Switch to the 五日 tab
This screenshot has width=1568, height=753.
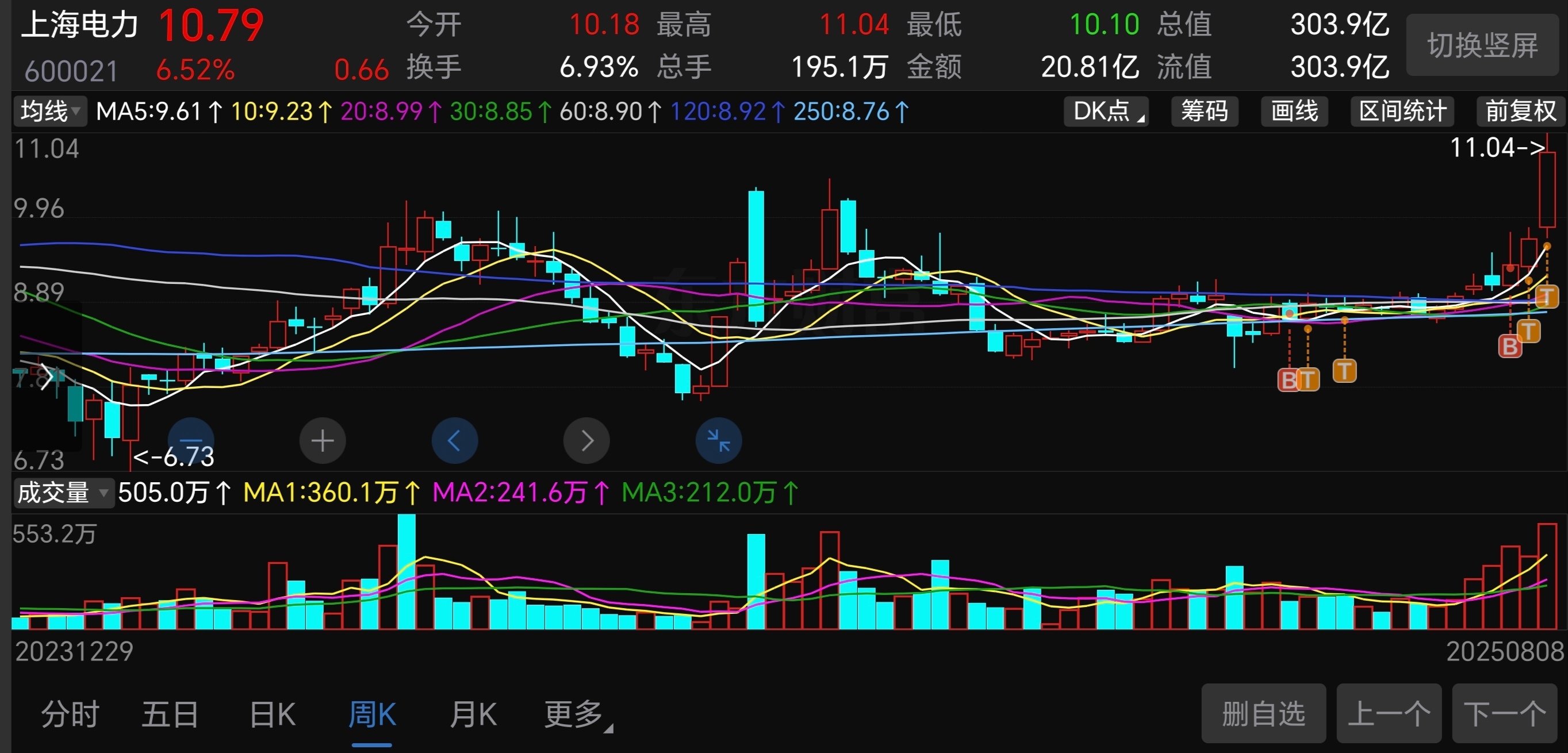170,714
